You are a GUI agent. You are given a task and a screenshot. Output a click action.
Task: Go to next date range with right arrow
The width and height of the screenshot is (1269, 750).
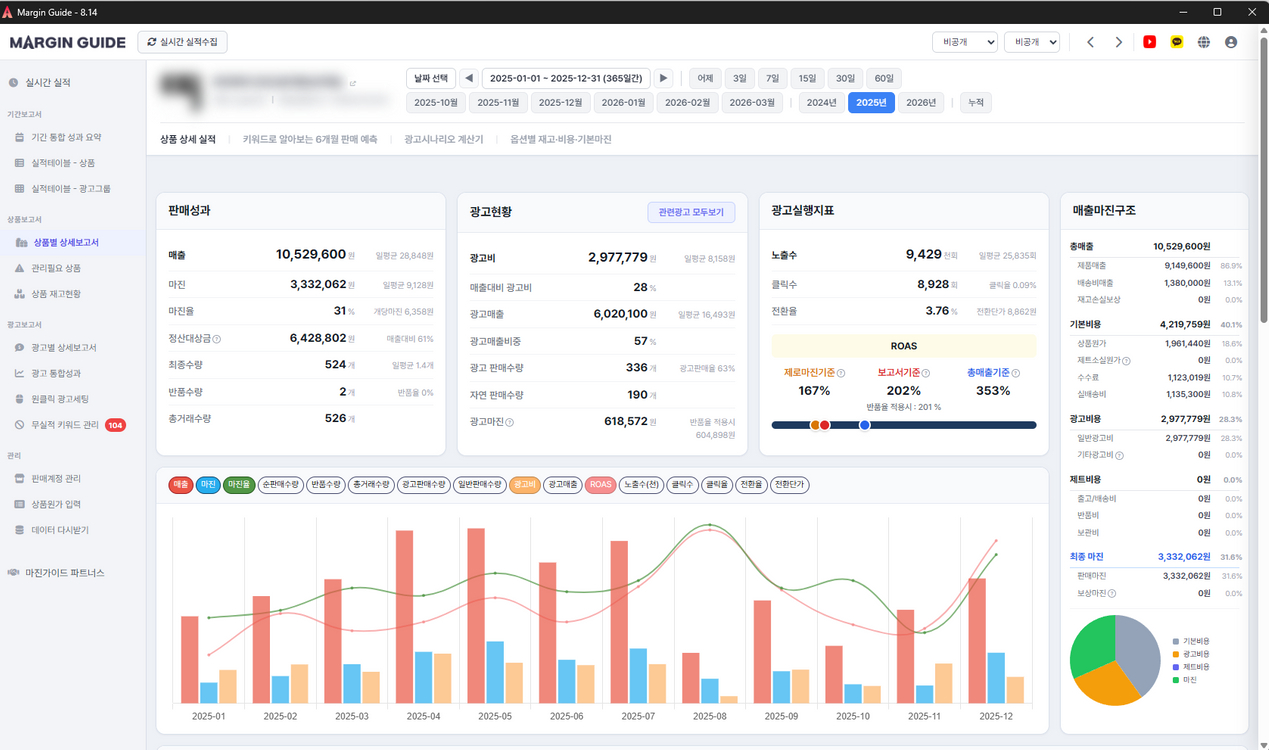click(x=664, y=78)
